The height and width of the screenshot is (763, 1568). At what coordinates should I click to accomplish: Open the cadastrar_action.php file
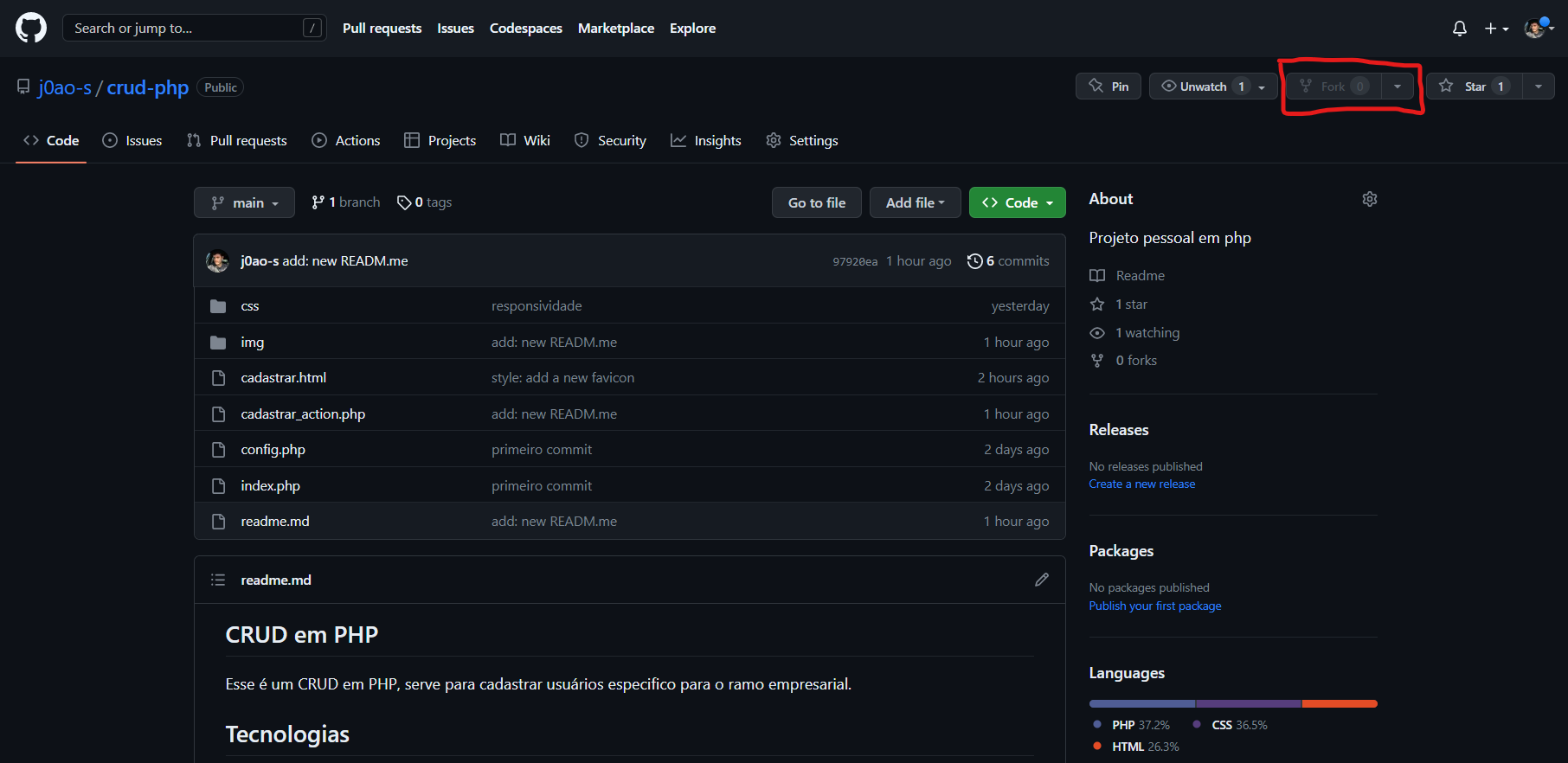[303, 414]
